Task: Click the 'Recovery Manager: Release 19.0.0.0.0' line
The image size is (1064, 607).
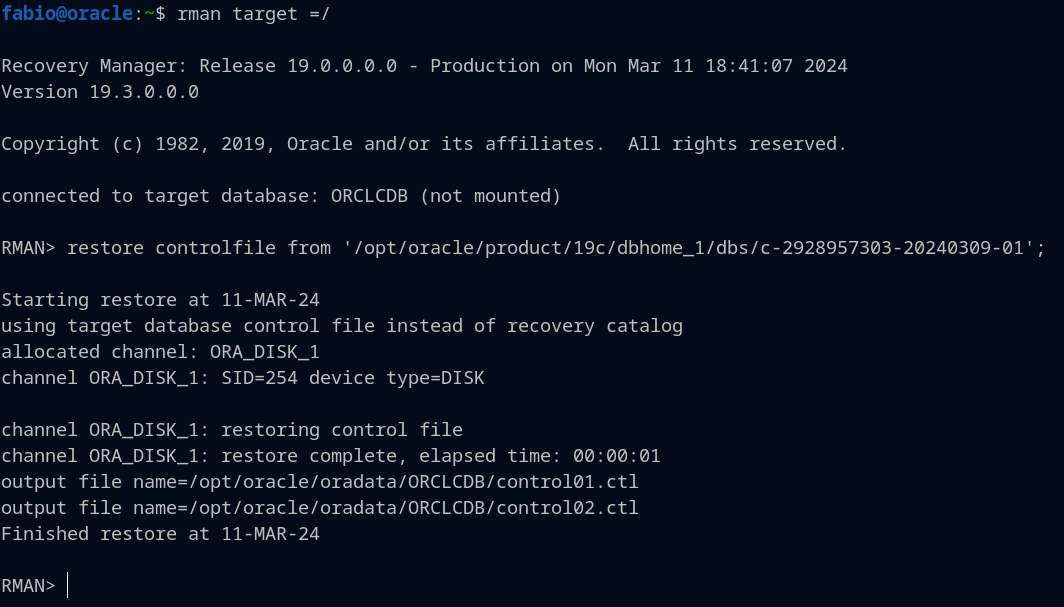Action: (199, 66)
